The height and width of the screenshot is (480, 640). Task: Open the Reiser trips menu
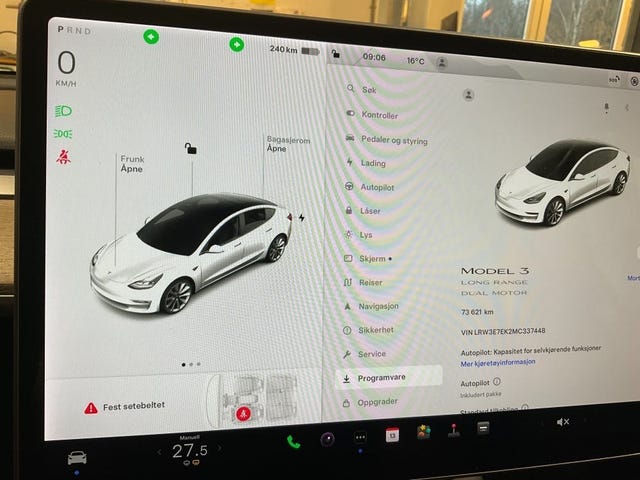click(x=363, y=282)
